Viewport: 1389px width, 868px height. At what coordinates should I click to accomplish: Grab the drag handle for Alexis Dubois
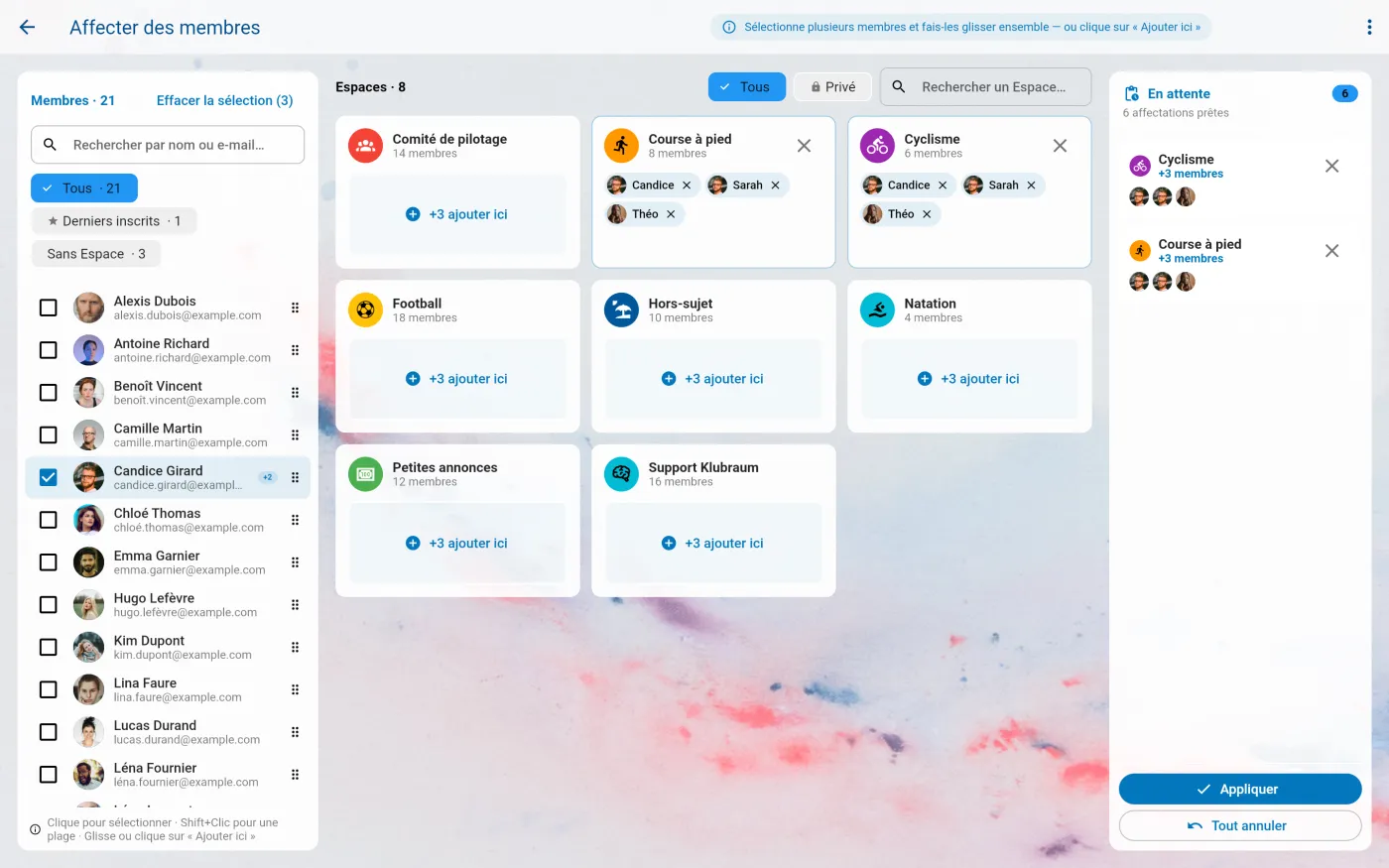(x=295, y=308)
